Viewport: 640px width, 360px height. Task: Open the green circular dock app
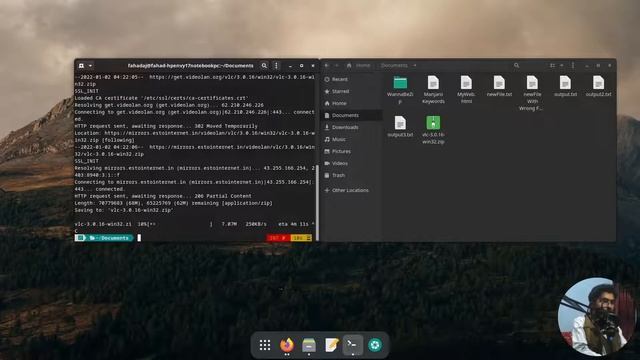(375, 345)
